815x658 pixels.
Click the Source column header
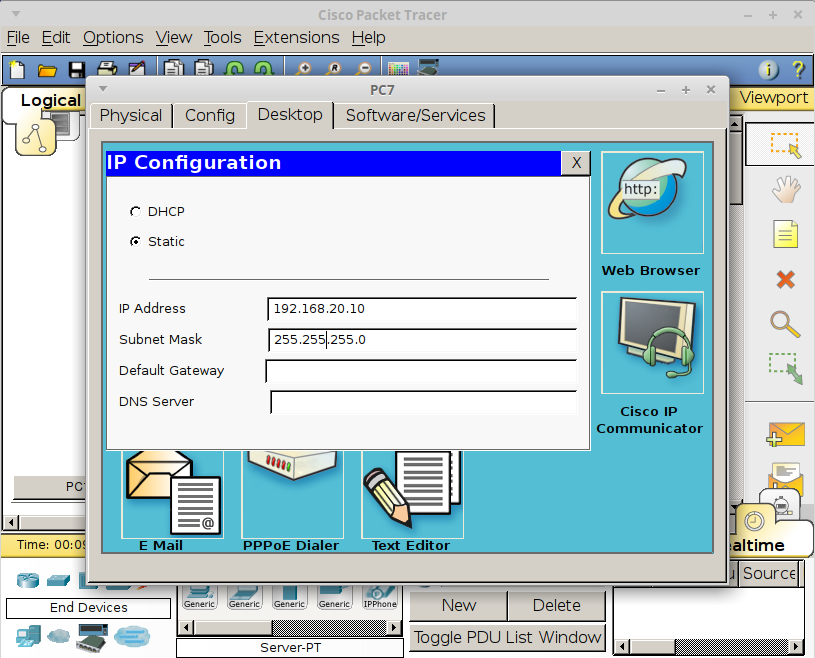[769, 573]
